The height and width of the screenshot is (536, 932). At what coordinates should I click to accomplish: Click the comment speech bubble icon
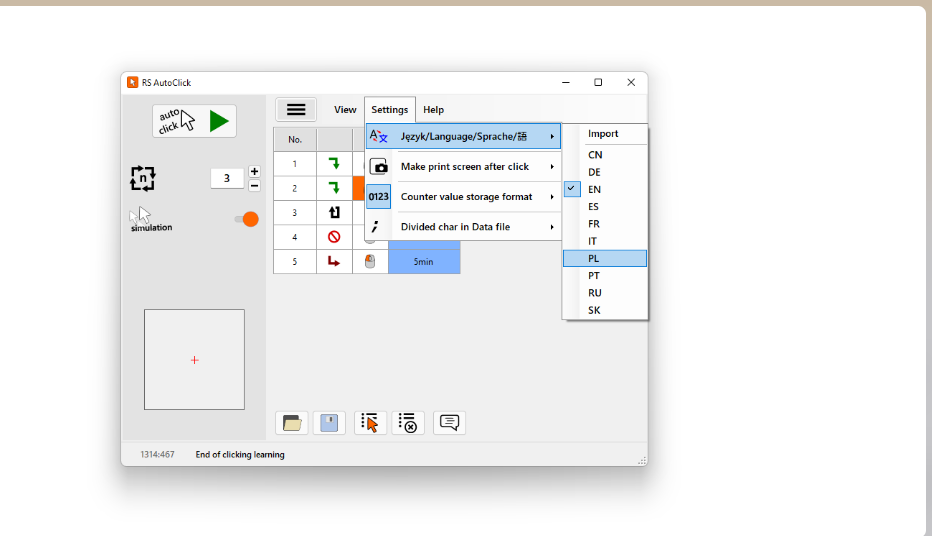[449, 423]
